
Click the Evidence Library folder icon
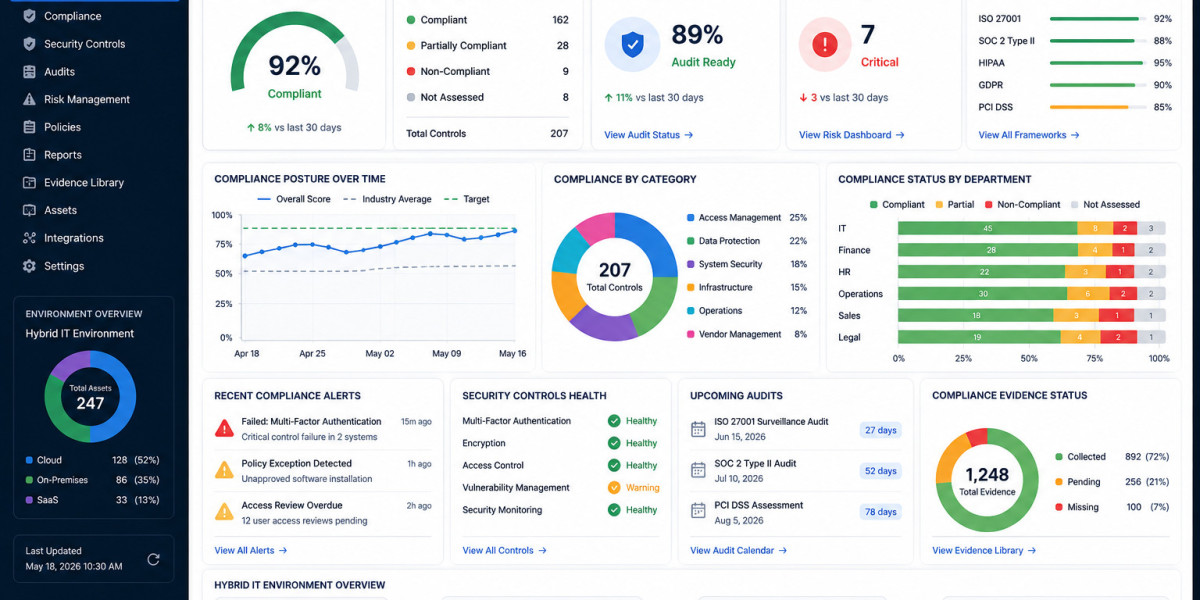pos(29,183)
